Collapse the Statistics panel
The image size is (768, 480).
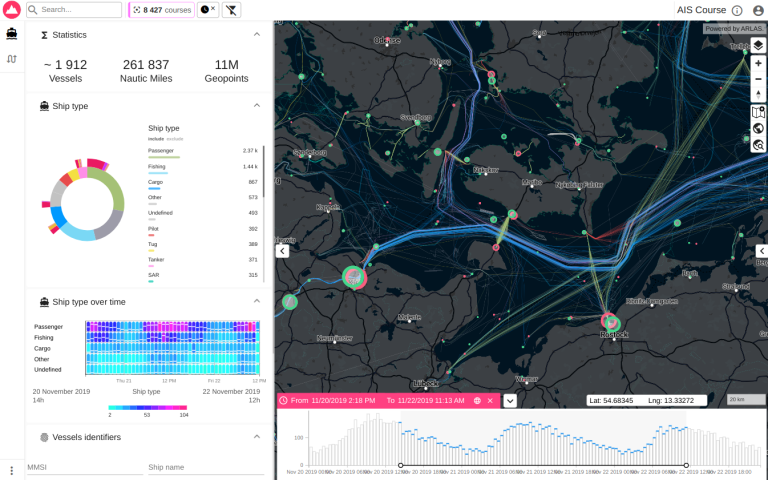coord(257,34)
